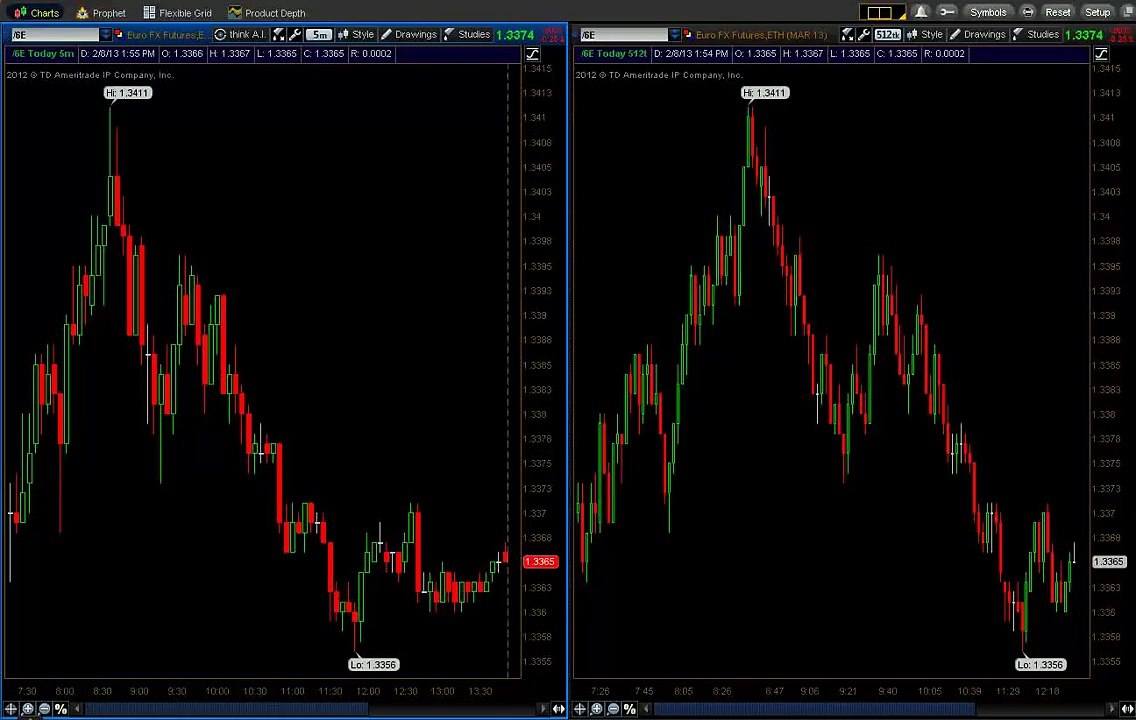The image size is (1136, 720).
Task: Switch to the Flexible Grid tab
Action: click(178, 12)
